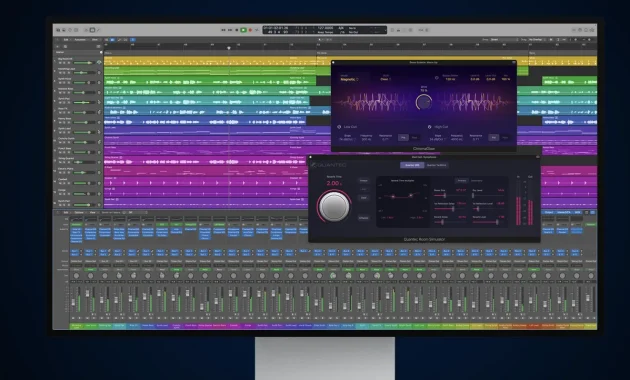Select the Quantec QRS tab

click(412, 165)
